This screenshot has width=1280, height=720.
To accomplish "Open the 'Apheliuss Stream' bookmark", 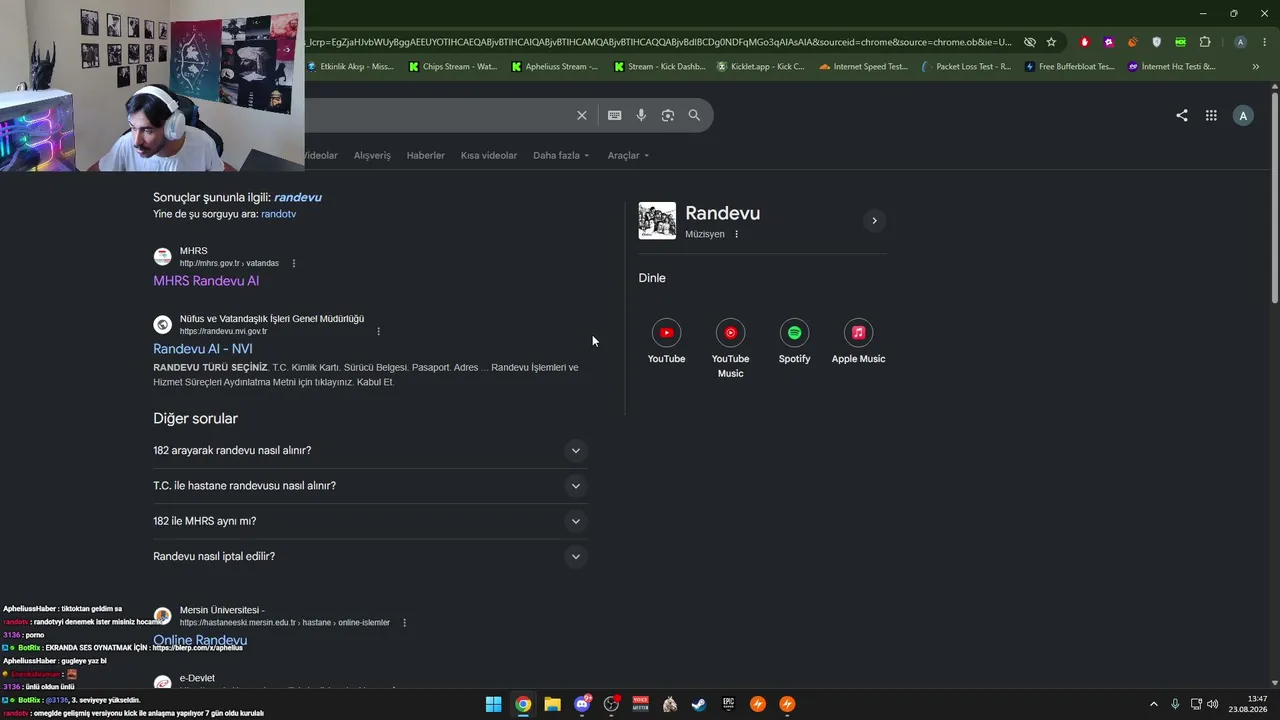I will click(x=555, y=67).
